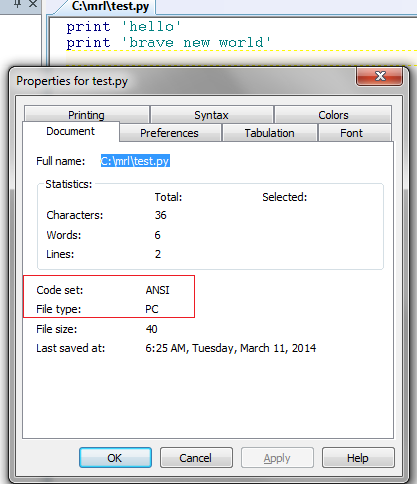Click the Code set label
417x484 pixels.
click(59, 290)
